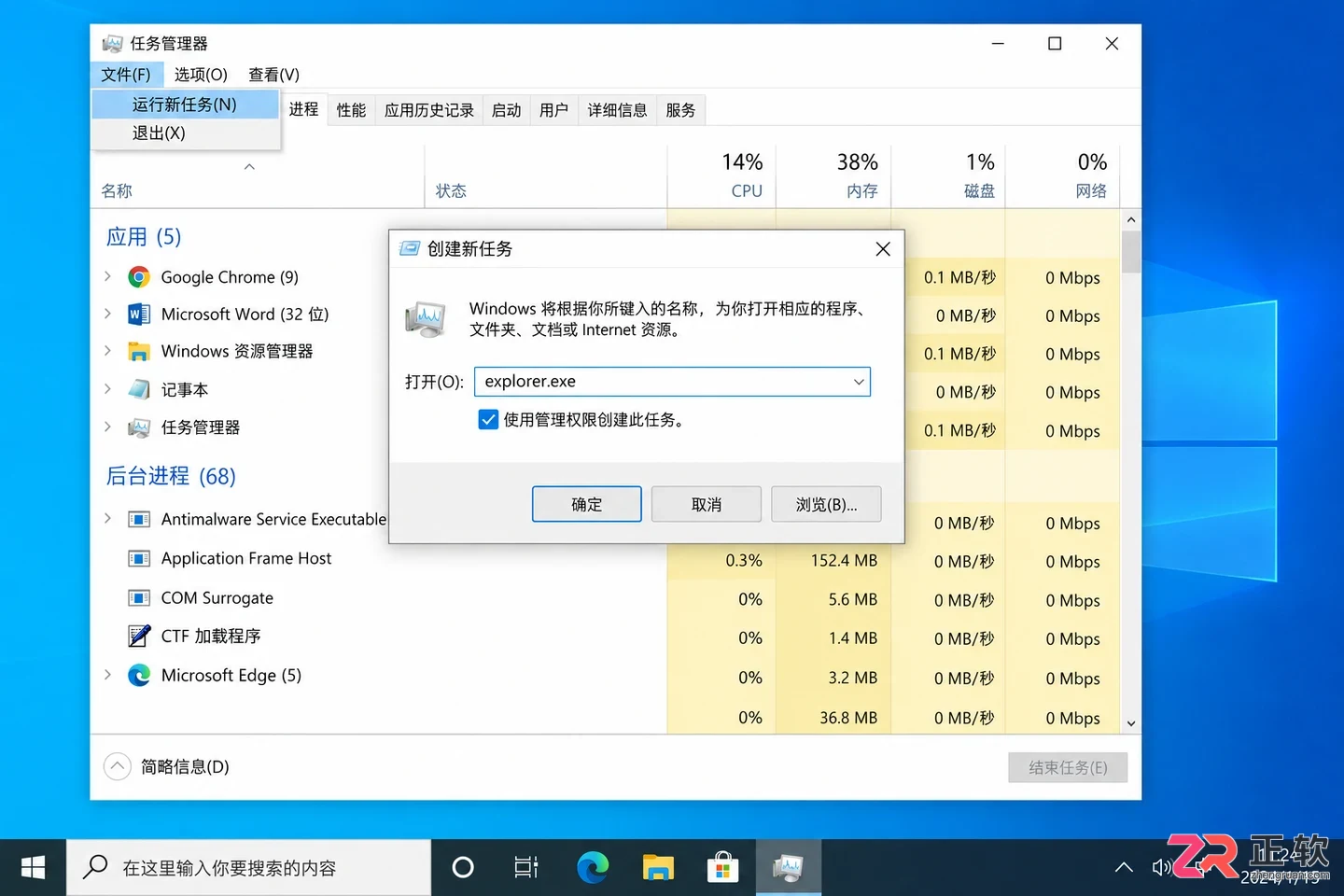
Task: Click the CTF 加载程序 pen icon
Action: (x=139, y=636)
